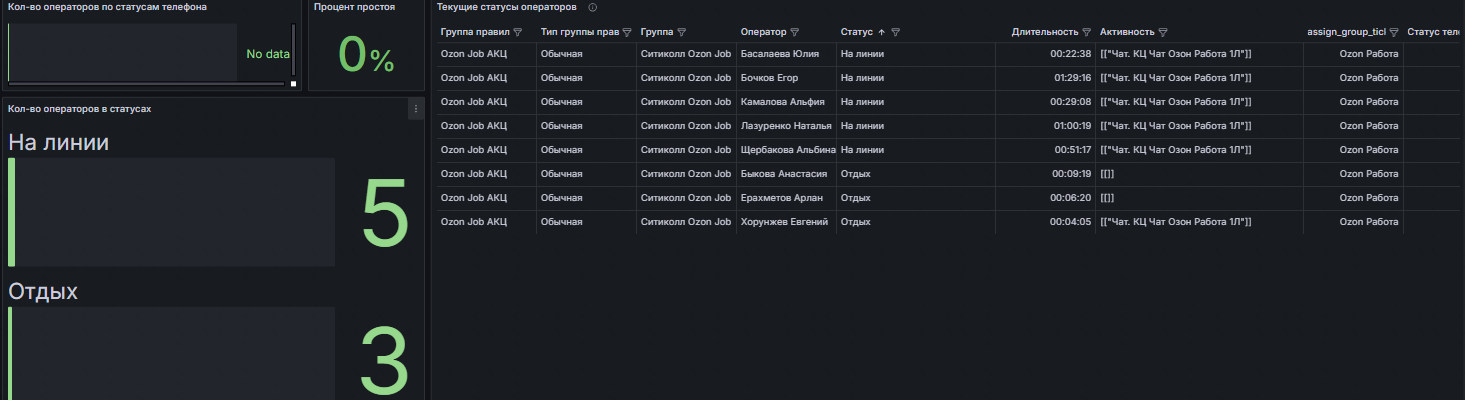Select the Хорунжев Евгений operator cell
Image resolution: width=1465 pixels, height=400 pixels.
tap(786, 222)
